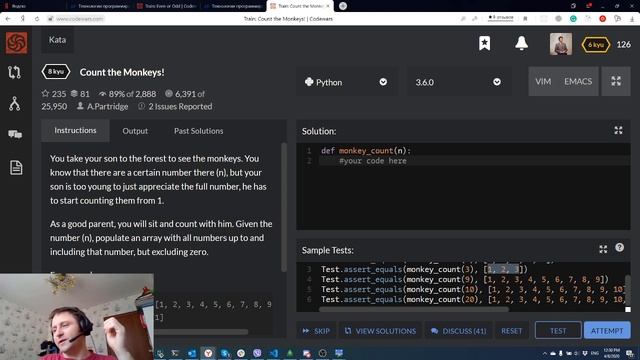Open the 3.6.0 version dropdown
This screenshot has width=640, height=360.
458,82
